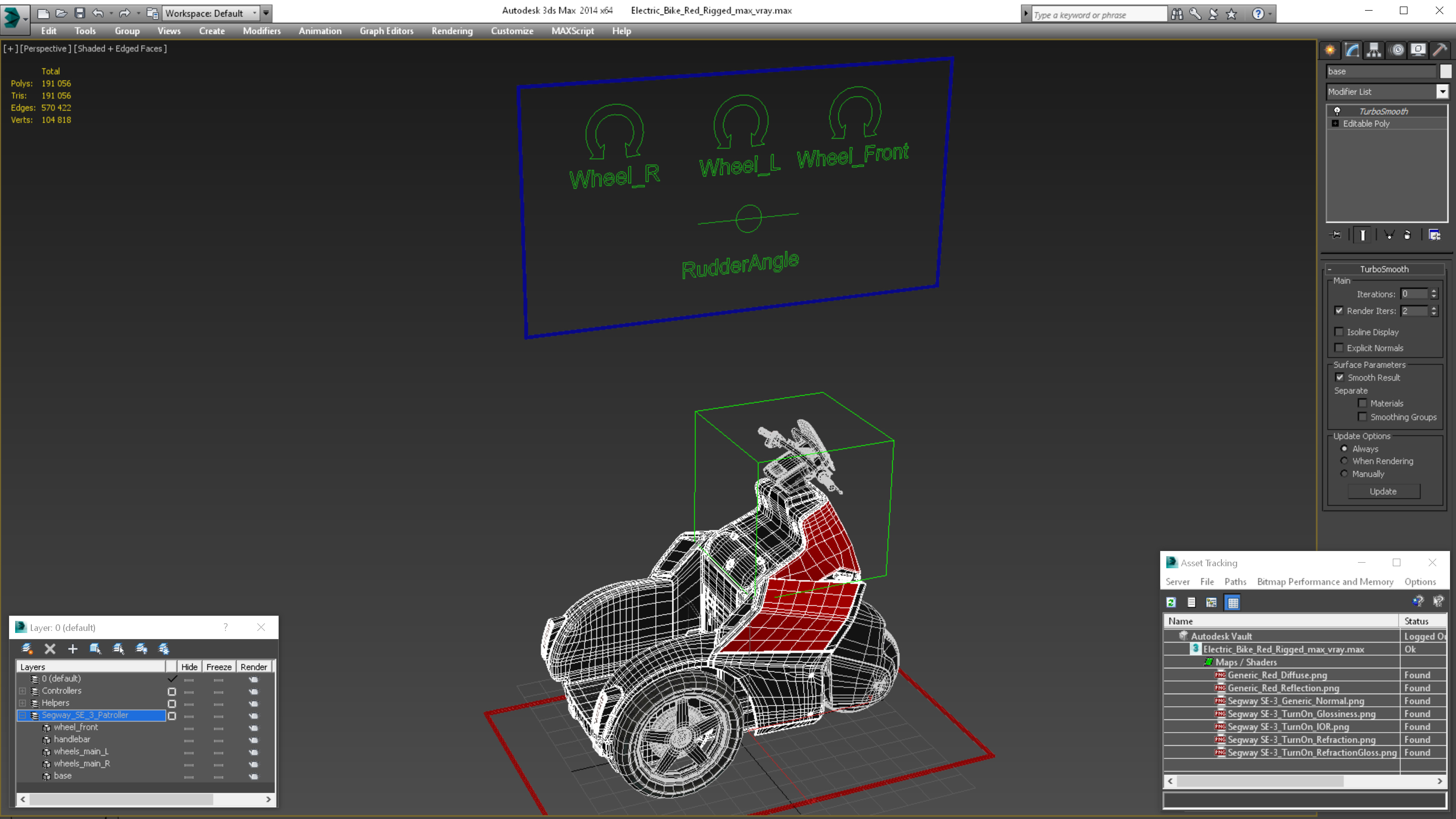Open the Modify command panel tab
Image resolution: width=1456 pixels, height=819 pixels.
[x=1352, y=50]
